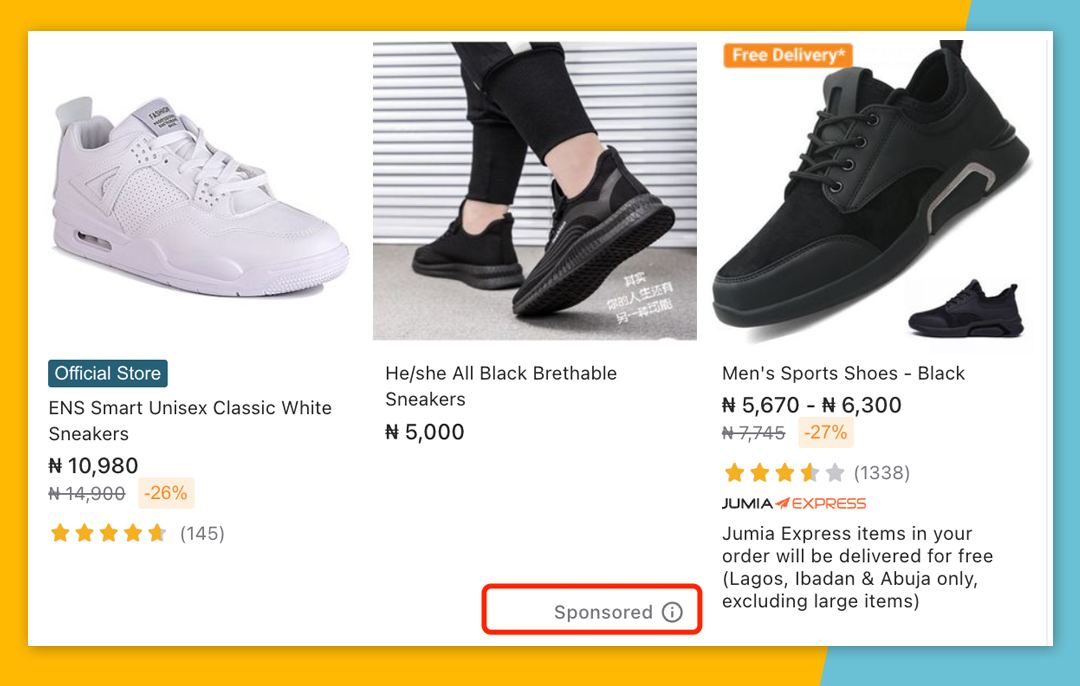1080x686 pixels.
Task: Click the Free Delivery* badge
Action: 788,56
